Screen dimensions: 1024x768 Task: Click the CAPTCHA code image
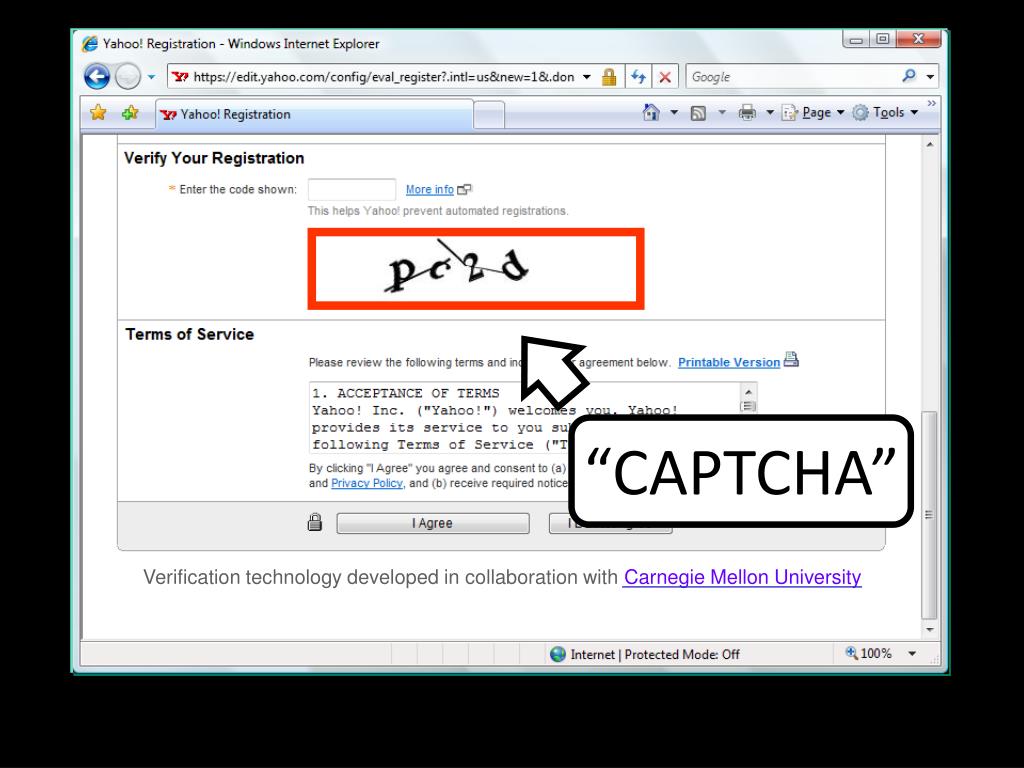tap(476, 268)
